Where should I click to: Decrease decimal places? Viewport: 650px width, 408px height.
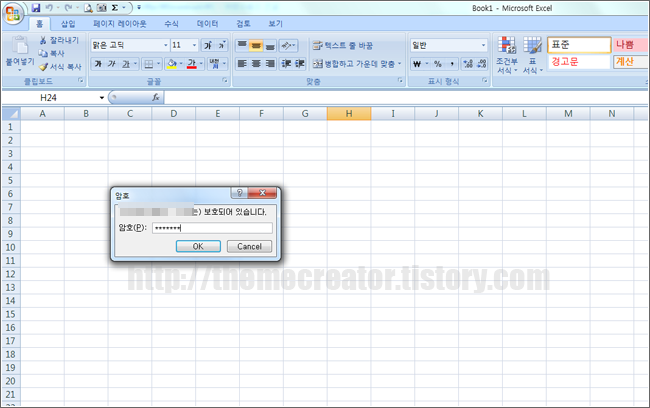click(x=482, y=64)
